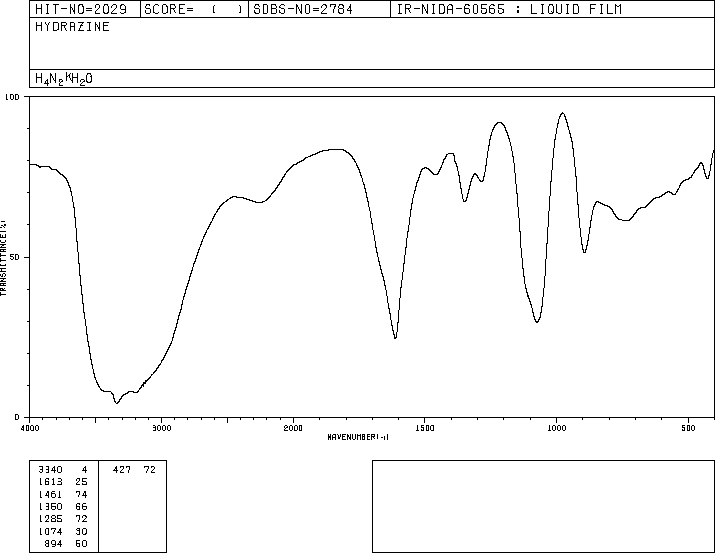The height and width of the screenshot is (553, 715).
Task: Click the deepest spectrum minimum near 3340
Action: click(x=117, y=403)
